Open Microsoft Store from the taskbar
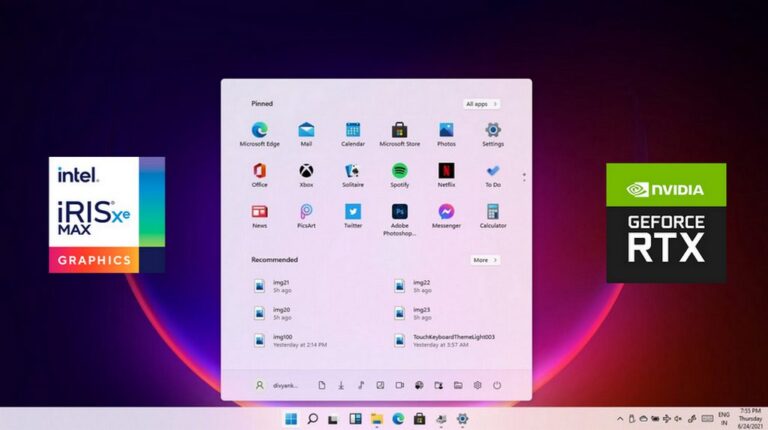The image size is (768, 430). pos(419,419)
